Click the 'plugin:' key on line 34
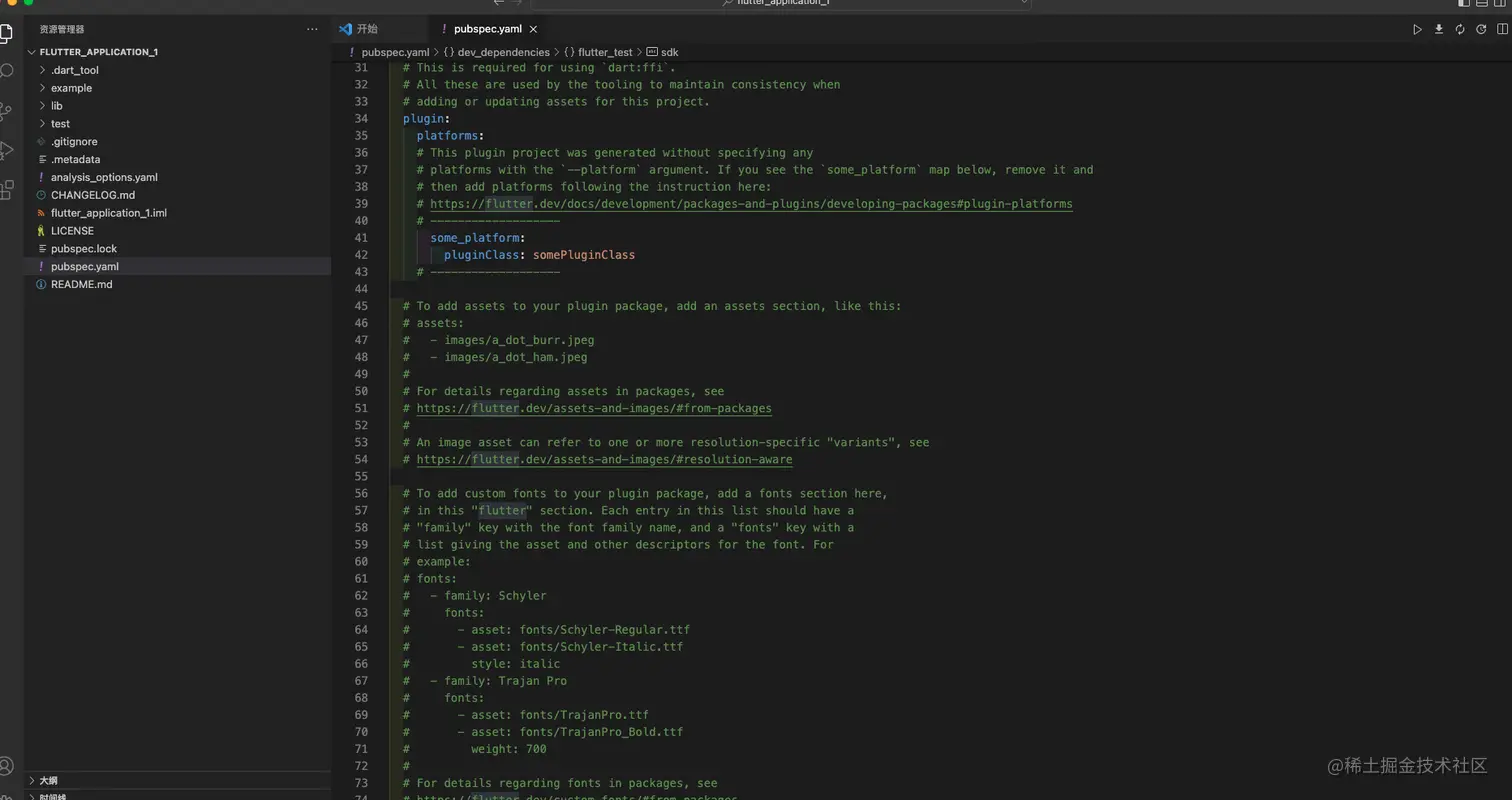 coord(426,119)
